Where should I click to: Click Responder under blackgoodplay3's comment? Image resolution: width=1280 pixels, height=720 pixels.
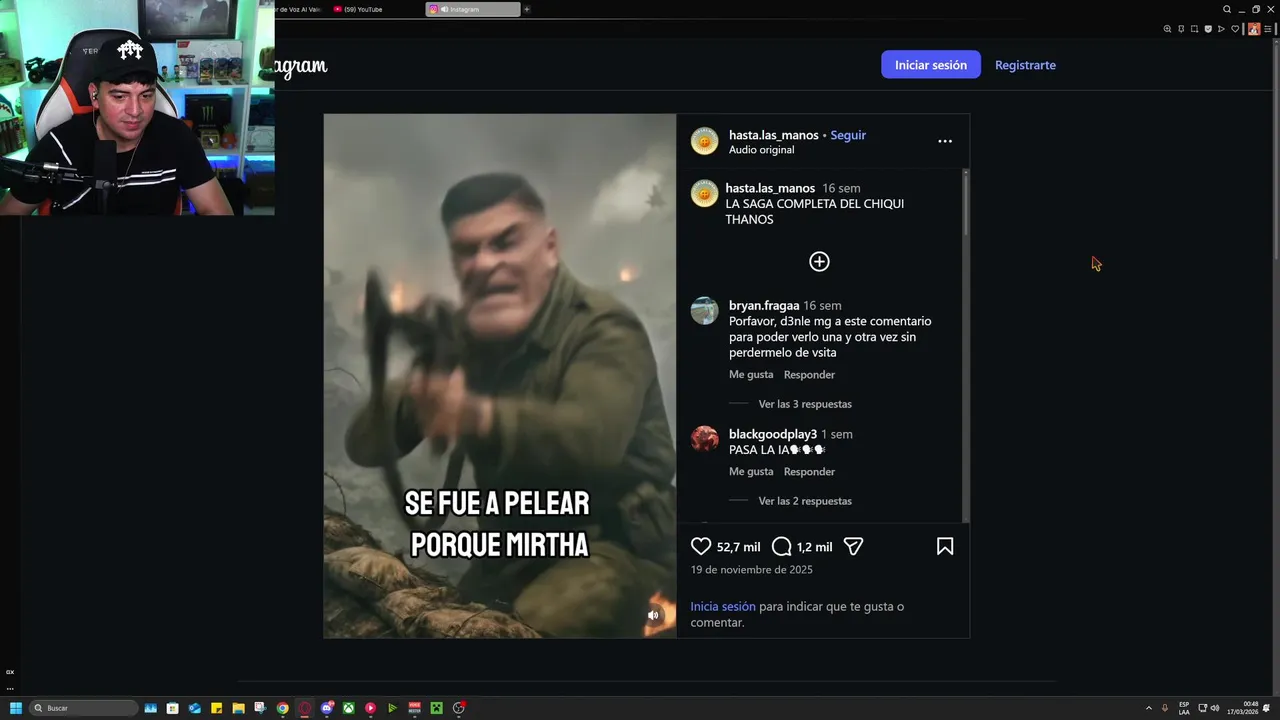tap(809, 472)
